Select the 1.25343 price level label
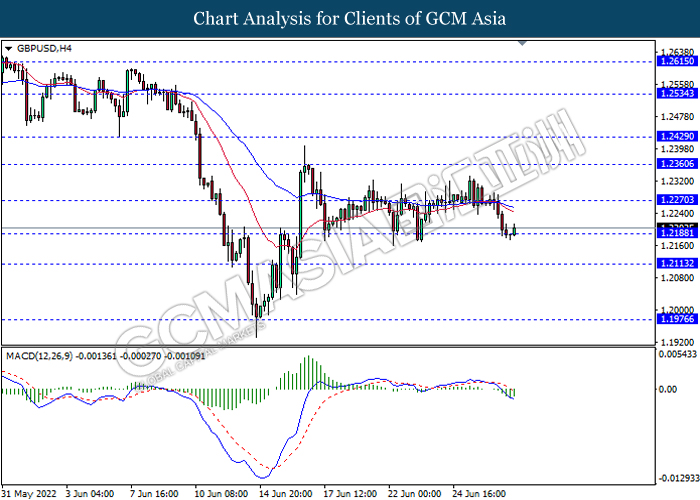The image size is (700, 500). pyautogui.click(x=678, y=93)
